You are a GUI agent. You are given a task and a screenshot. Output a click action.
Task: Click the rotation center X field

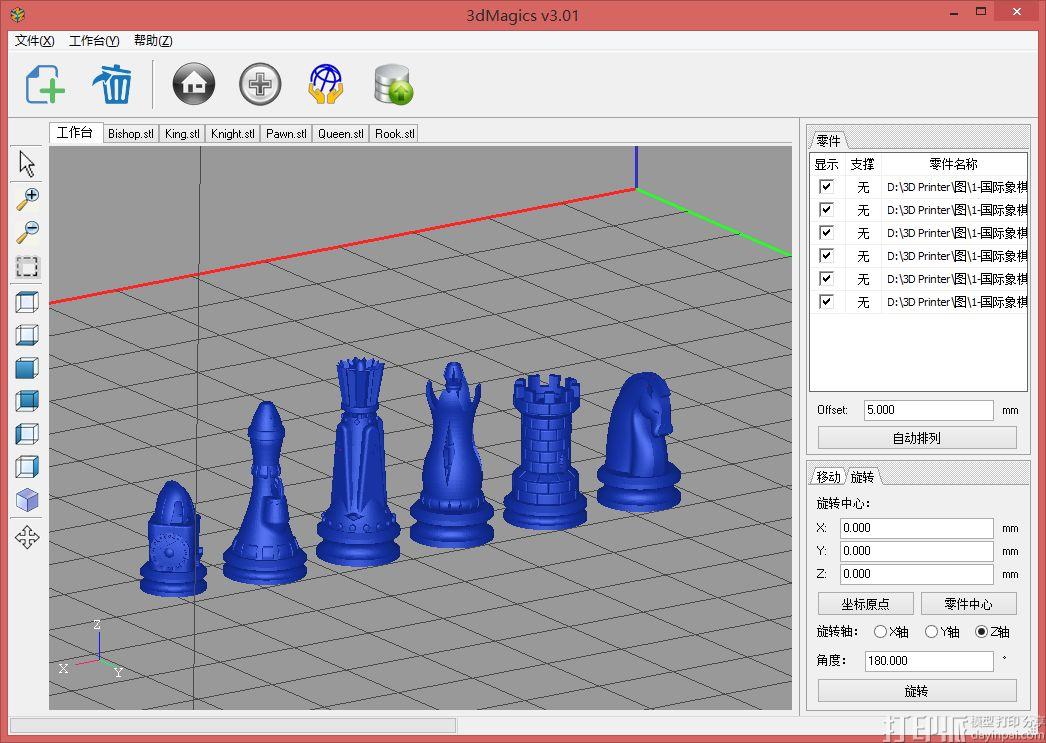917,528
